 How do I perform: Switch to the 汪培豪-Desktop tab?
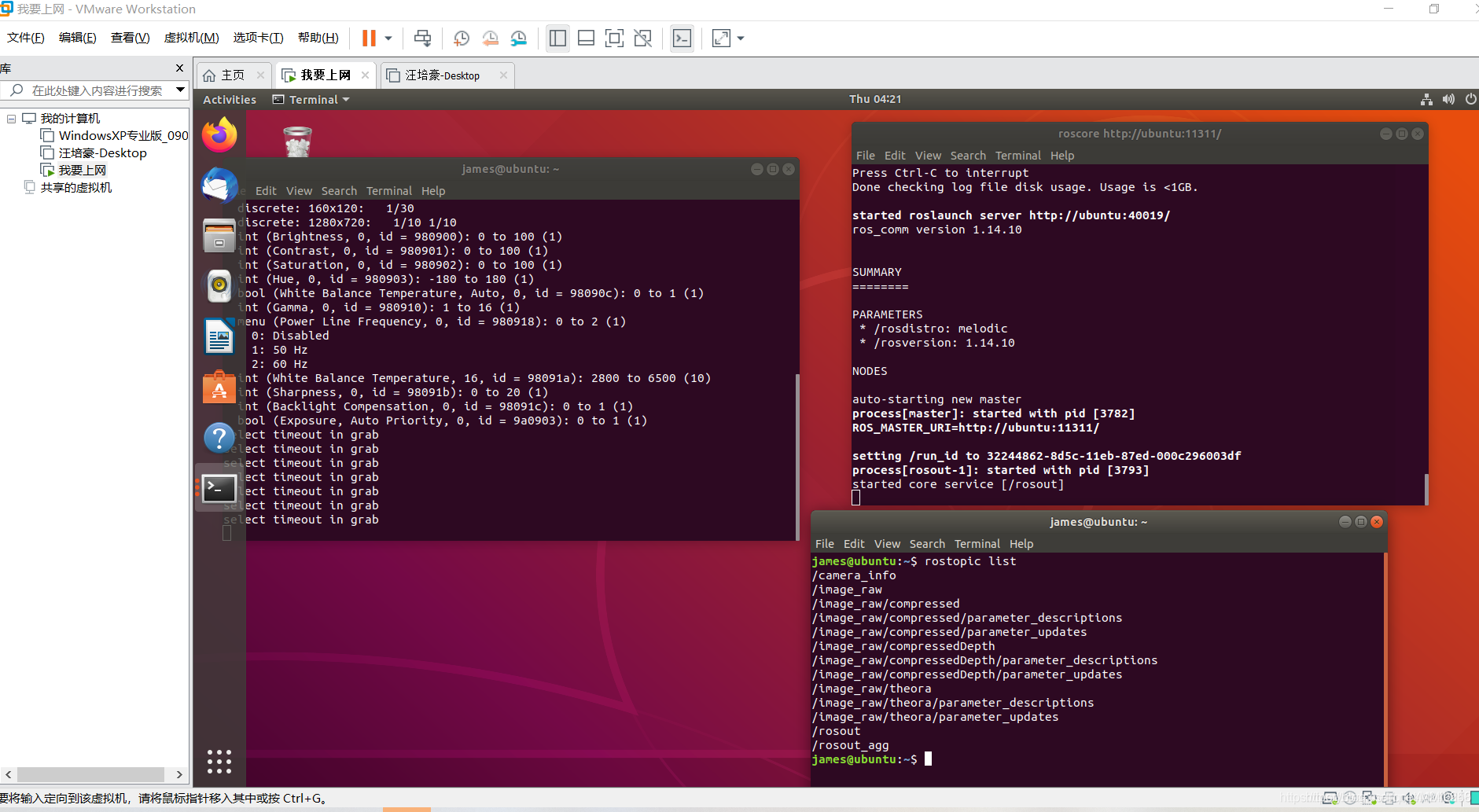pyautogui.click(x=443, y=75)
